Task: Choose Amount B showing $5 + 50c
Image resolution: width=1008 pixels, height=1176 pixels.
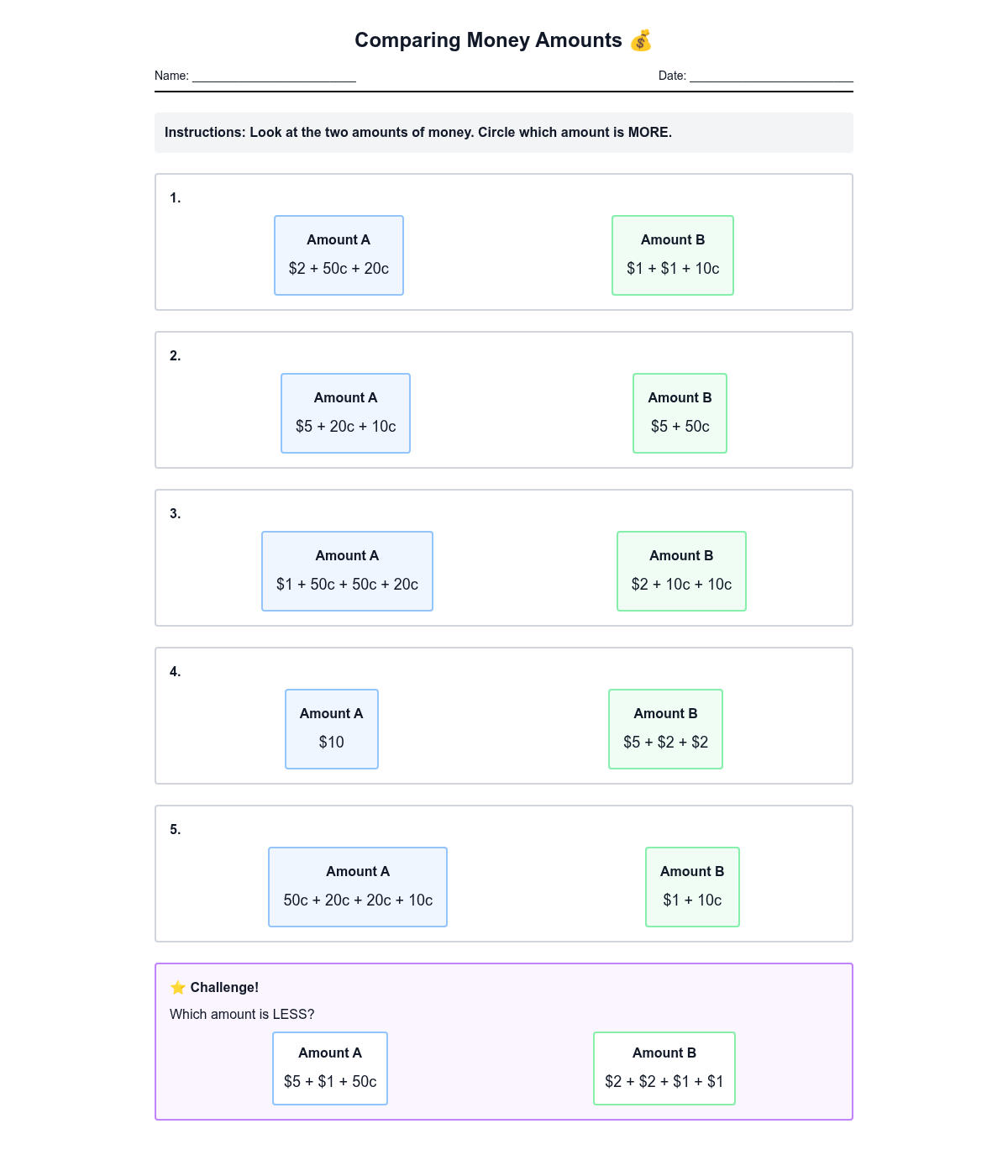Action: pyautogui.click(x=680, y=413)
